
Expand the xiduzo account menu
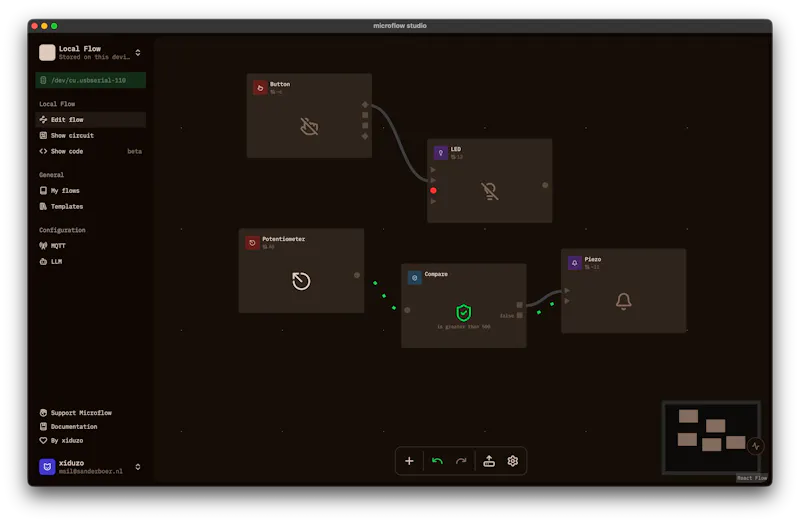pos(138,466)
